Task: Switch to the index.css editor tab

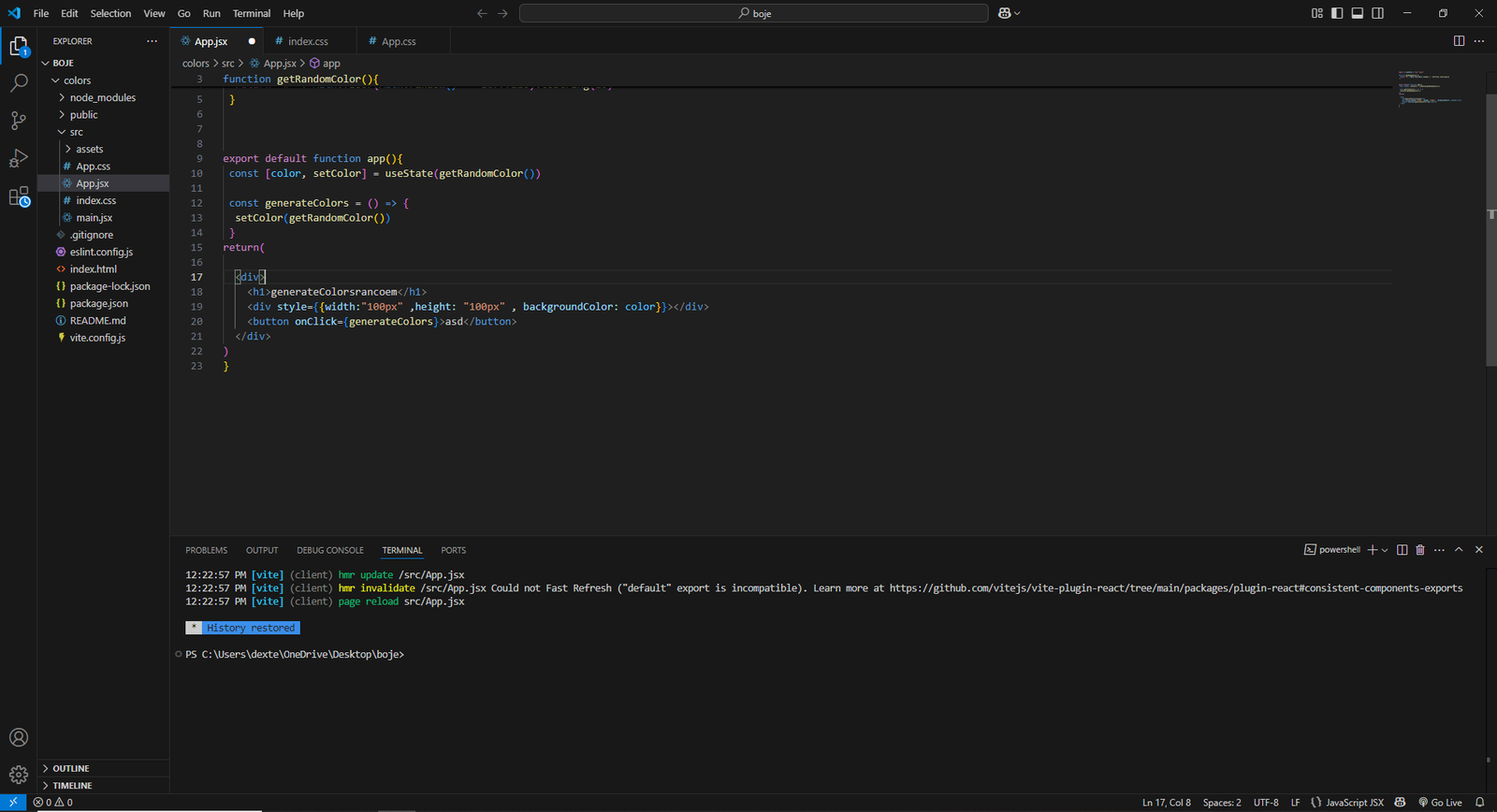Action: click(308, 41)
